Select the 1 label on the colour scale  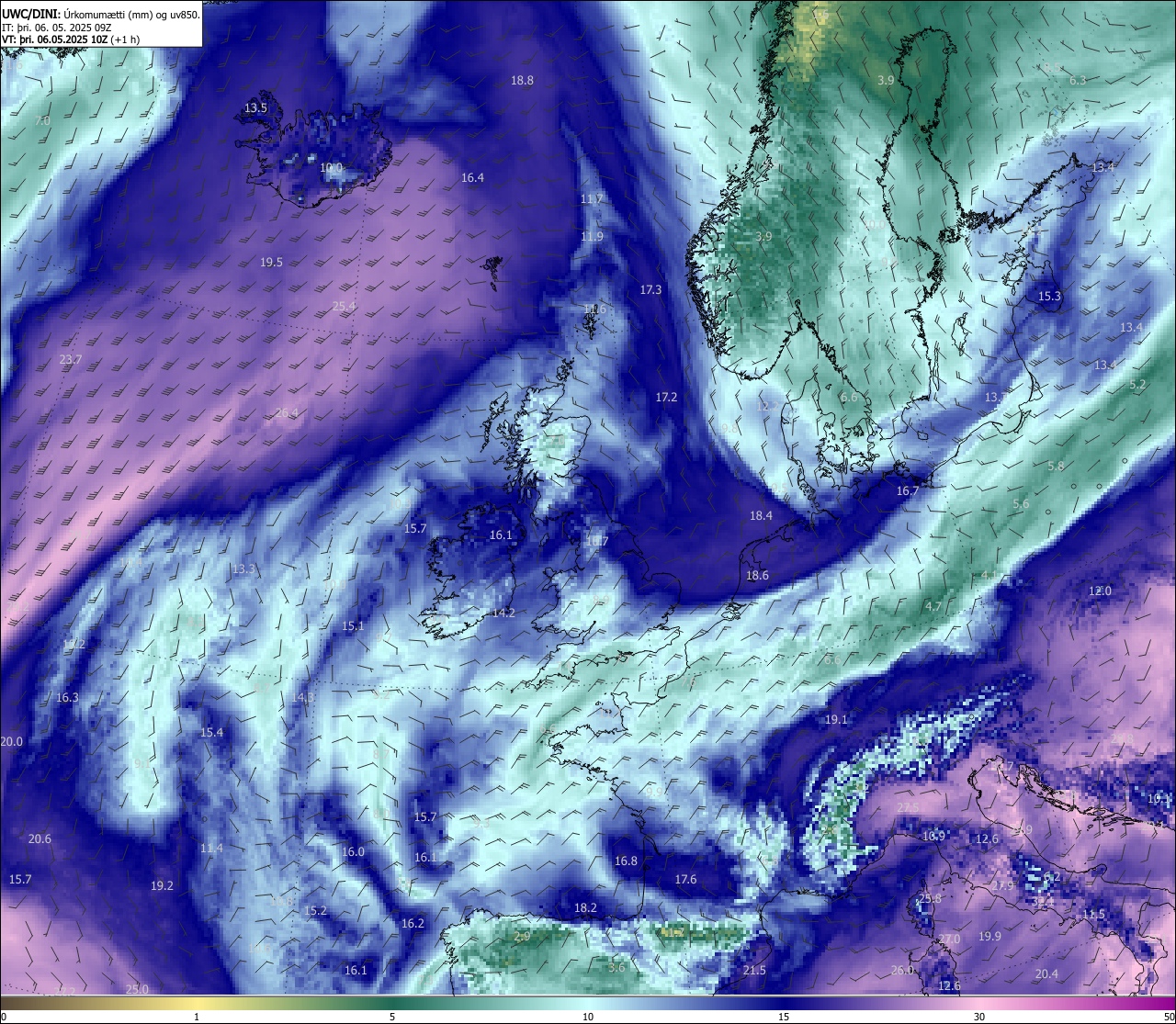pos(197,1017)
